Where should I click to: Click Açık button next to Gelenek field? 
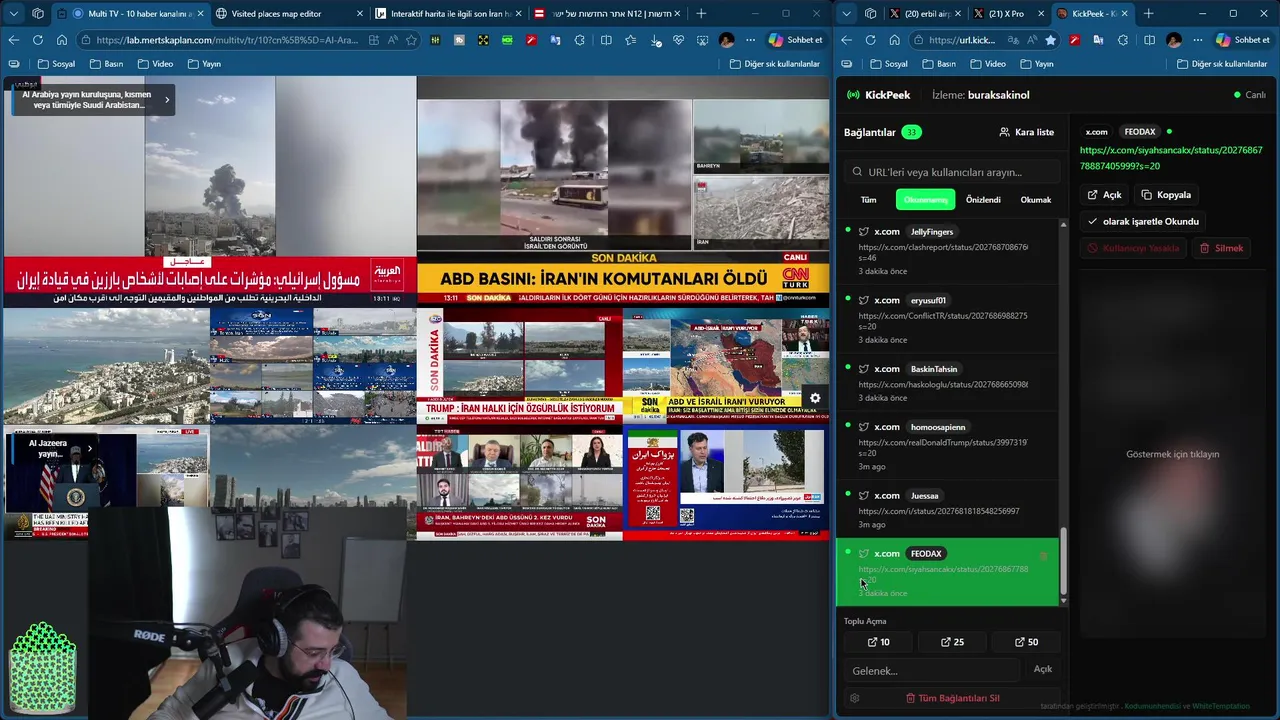pos(1042,669)
